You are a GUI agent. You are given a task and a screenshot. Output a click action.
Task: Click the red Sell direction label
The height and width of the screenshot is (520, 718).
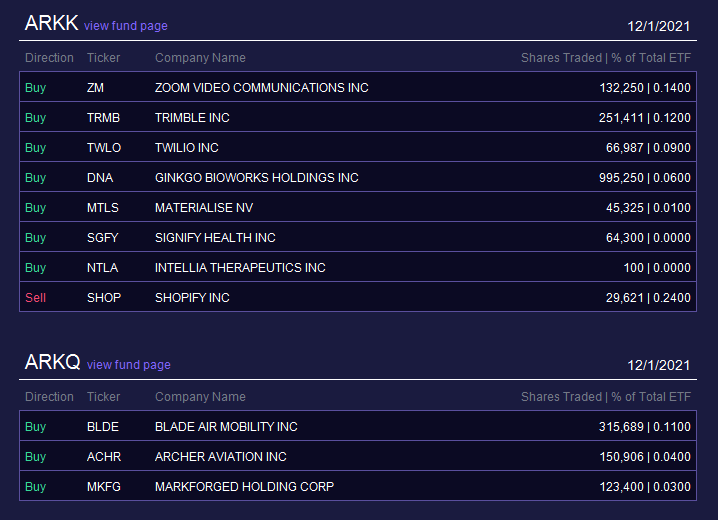click(x=36, y=298)
